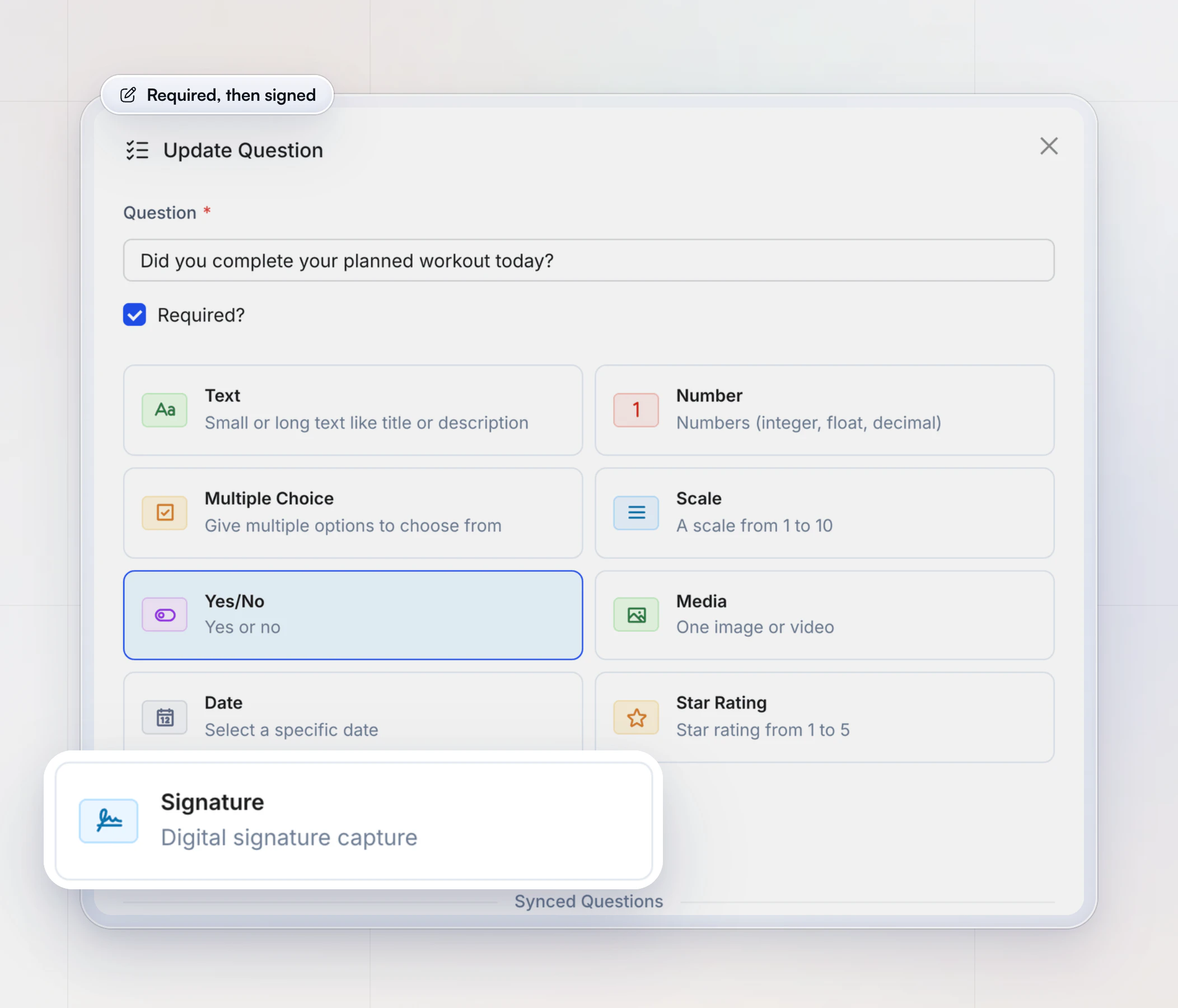Click 'One image or video' description
This screenshot has width=1178, height=1008.
pos(755,627)
